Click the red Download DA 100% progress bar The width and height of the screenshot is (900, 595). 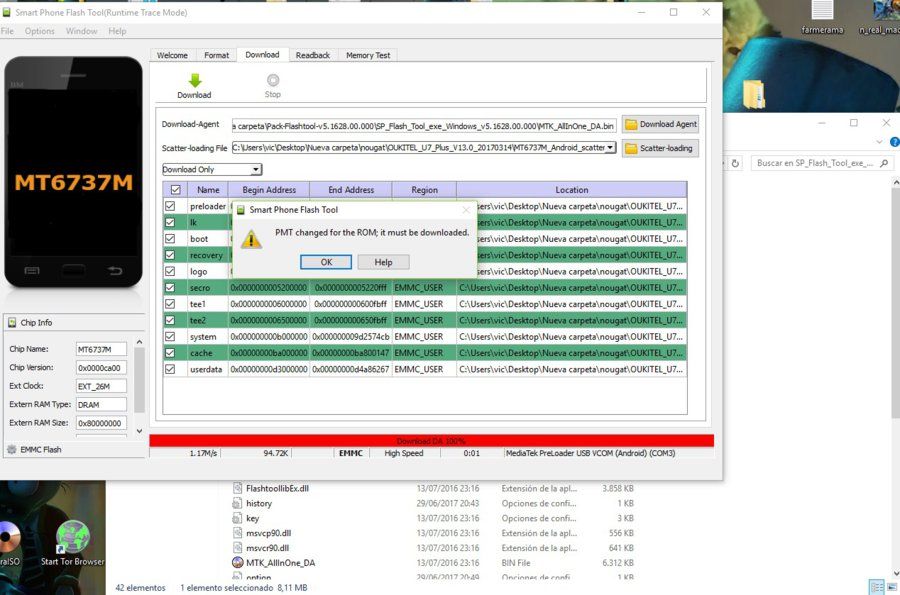[431, 441]
